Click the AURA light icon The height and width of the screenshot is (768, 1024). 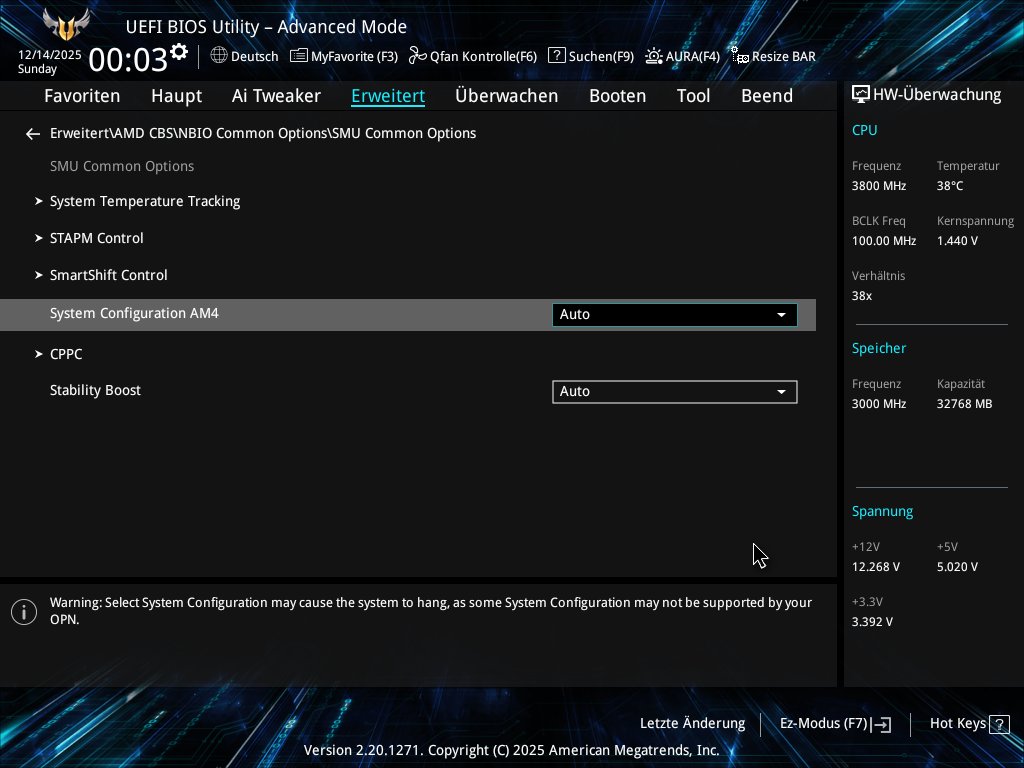point(654,56)
